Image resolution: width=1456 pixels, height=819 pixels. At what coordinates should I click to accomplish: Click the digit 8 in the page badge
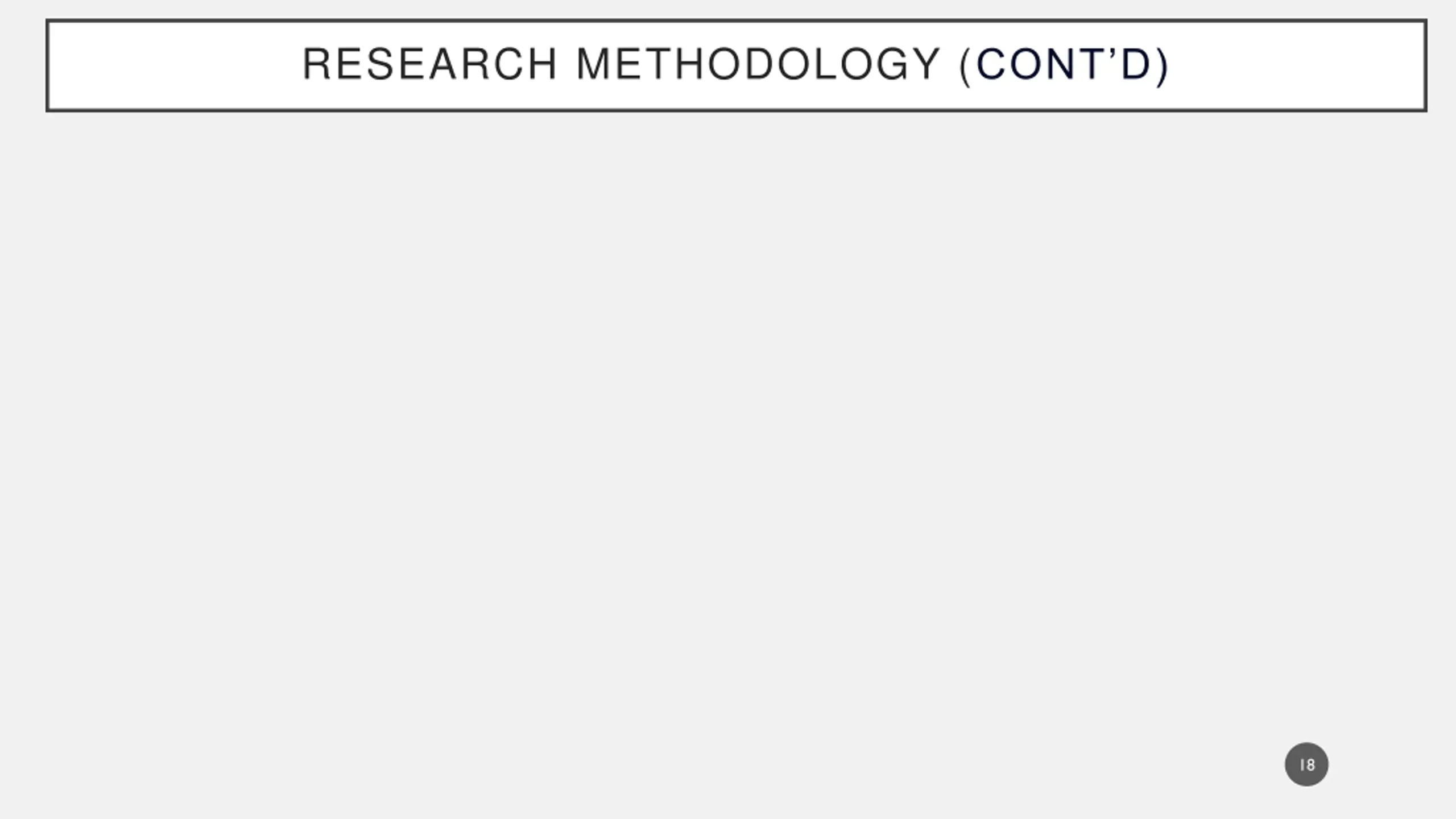[x=1310, y=765]
